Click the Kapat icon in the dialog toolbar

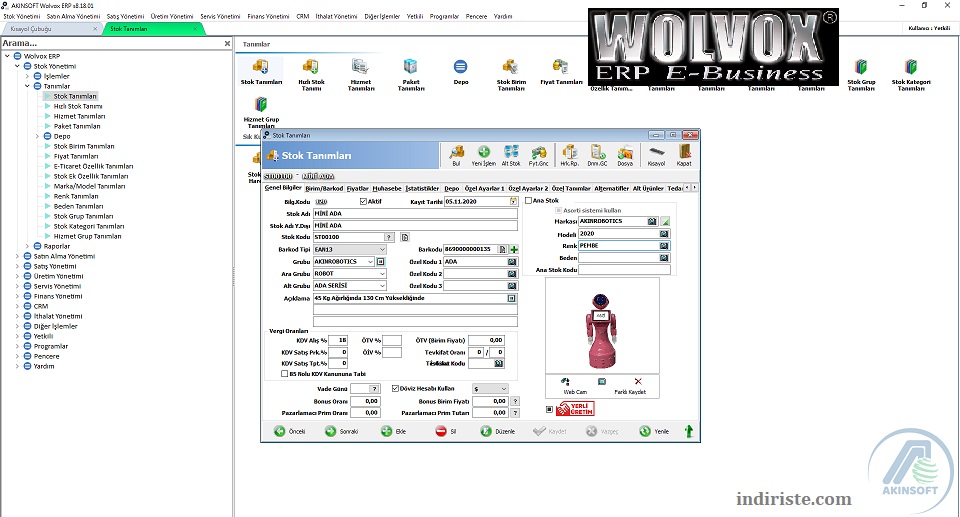point(684,156)
